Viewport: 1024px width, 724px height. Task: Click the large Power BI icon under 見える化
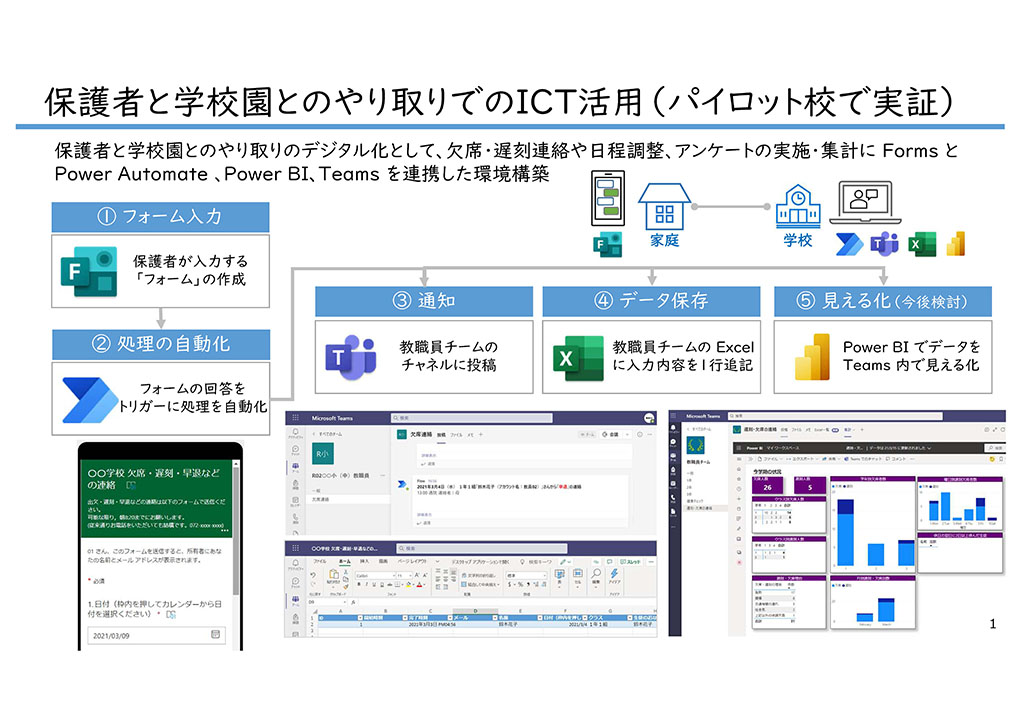(812, 356)
